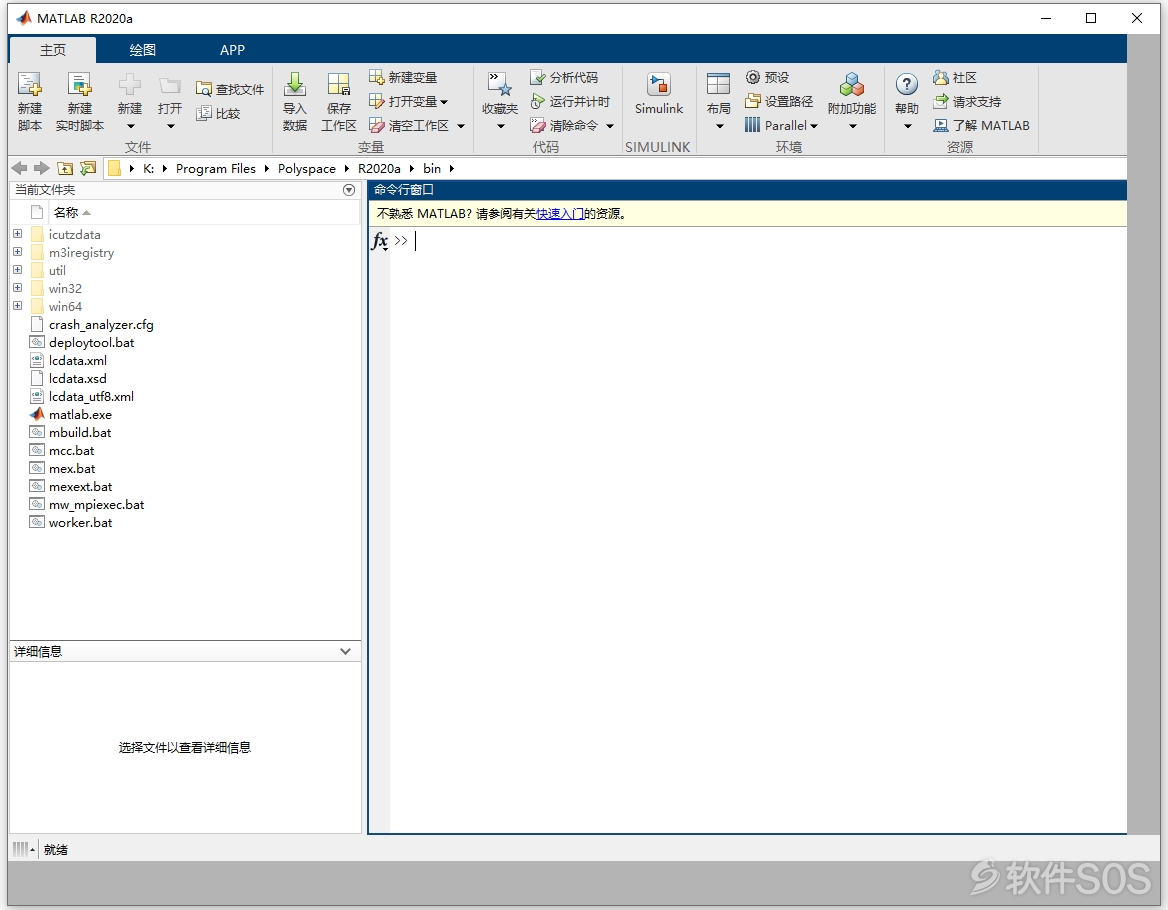This screenshot has width=1168, height=910.
Task: Open the dropdown arrow under New (新建)
Action: (x=130, y=127)
